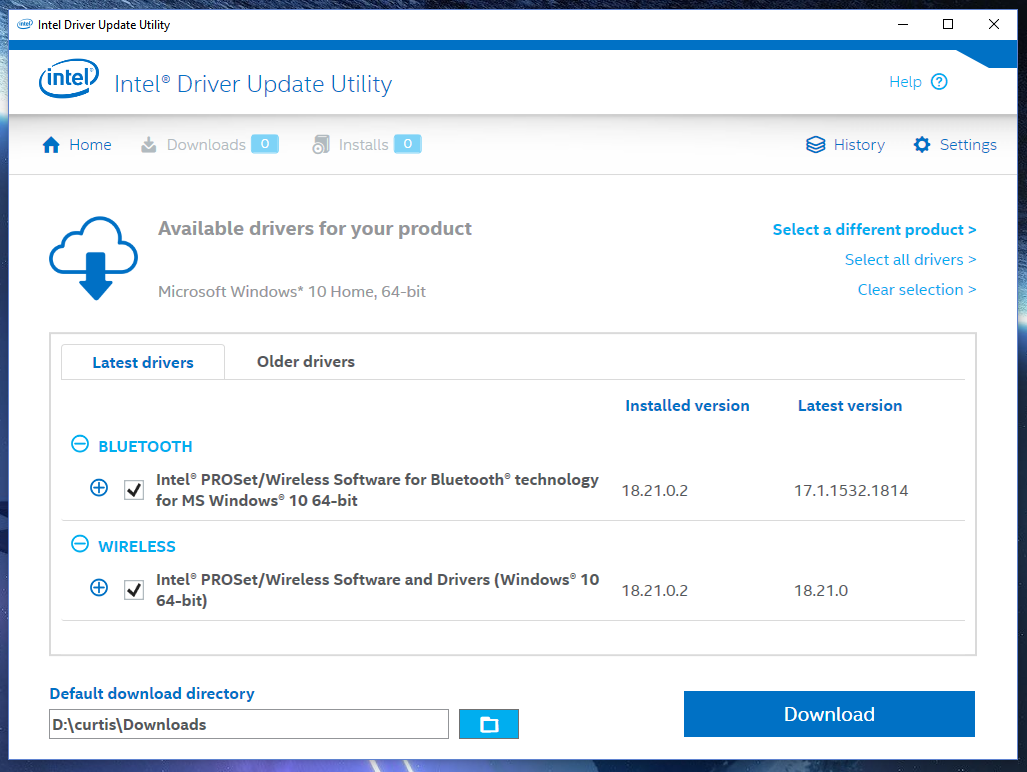Minimize the Intel Driver Update Utility window

tap(903, 24)
